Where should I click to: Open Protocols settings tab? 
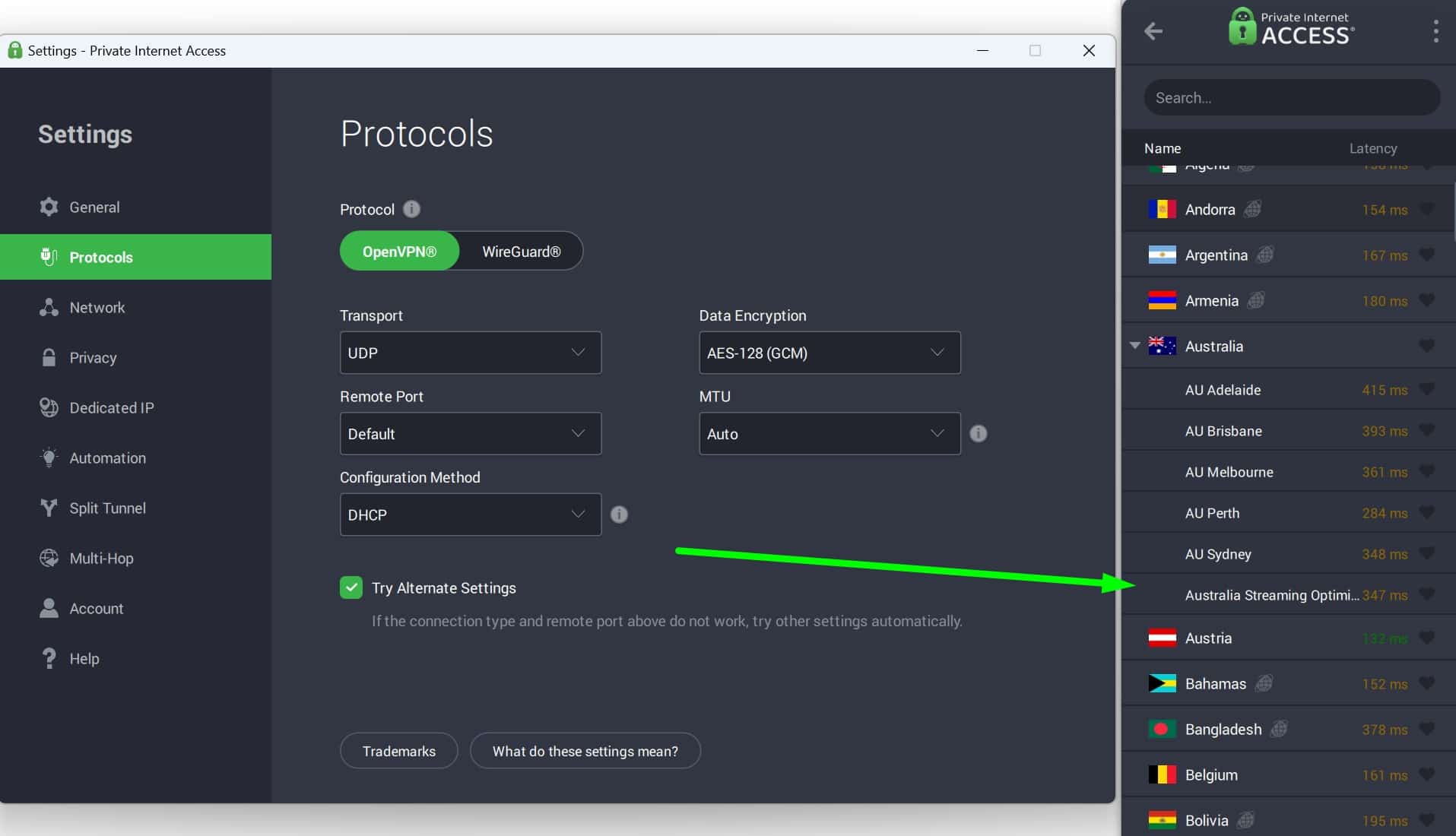pyautogui.click(x=135, y=257)
